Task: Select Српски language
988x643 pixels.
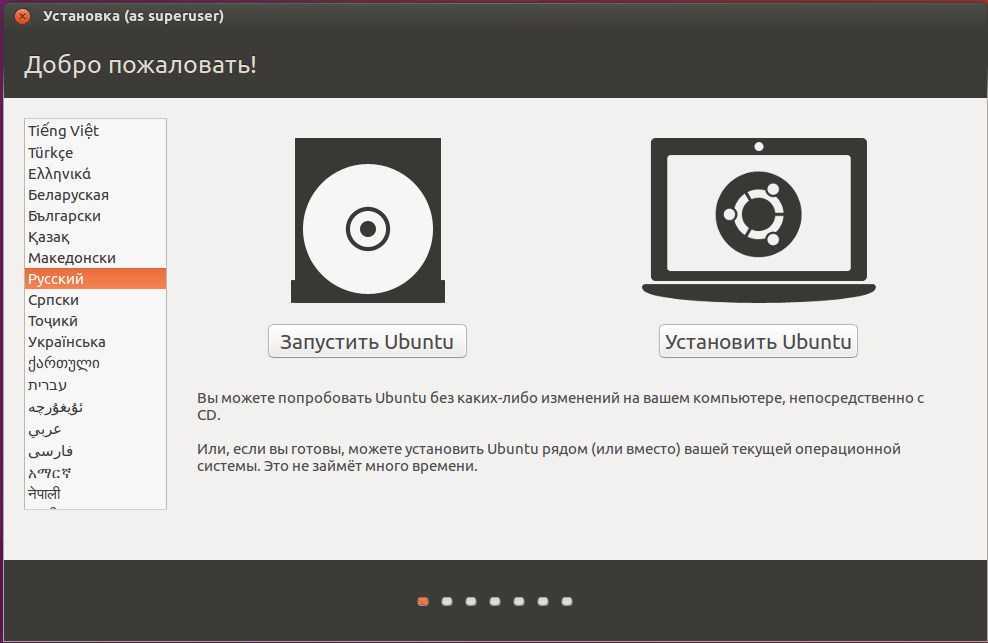Action: [x=95, y=300]
